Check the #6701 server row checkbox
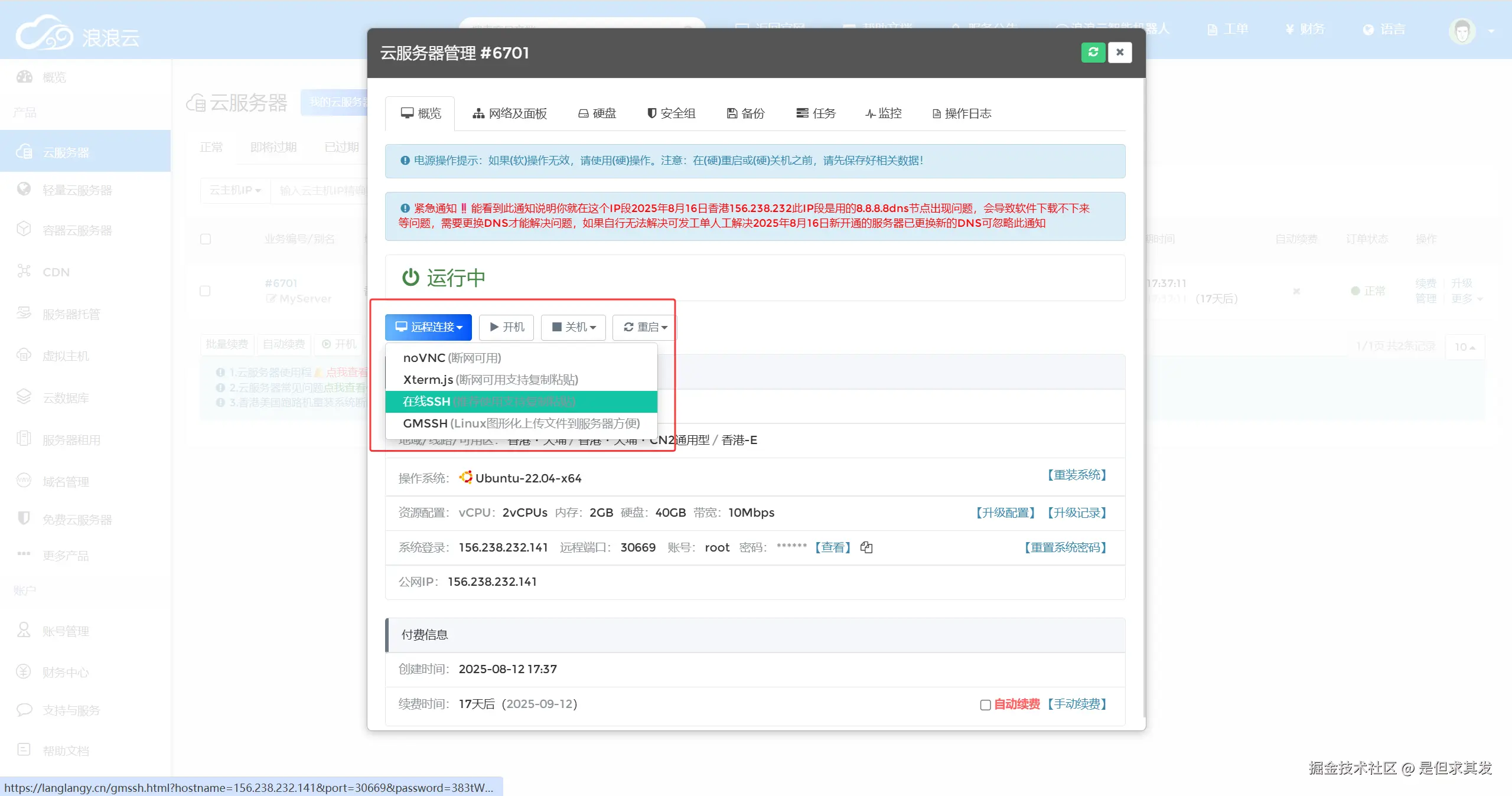The height and width of the screenshot is (796, 1512). [205, 291]
